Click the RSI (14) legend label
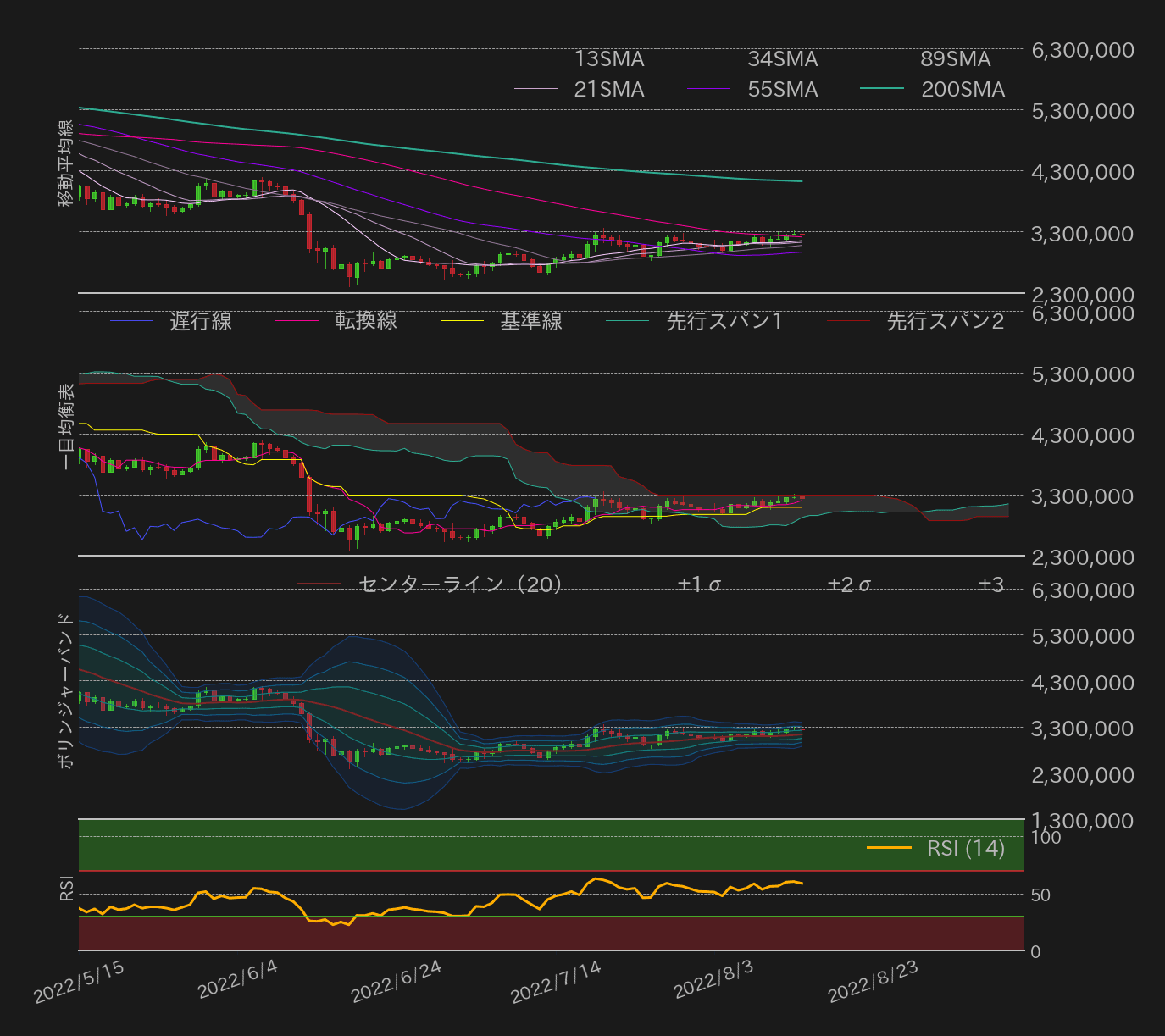Image resolution: width=1165 pixels, height=1036 pixels. click(965, 848)
